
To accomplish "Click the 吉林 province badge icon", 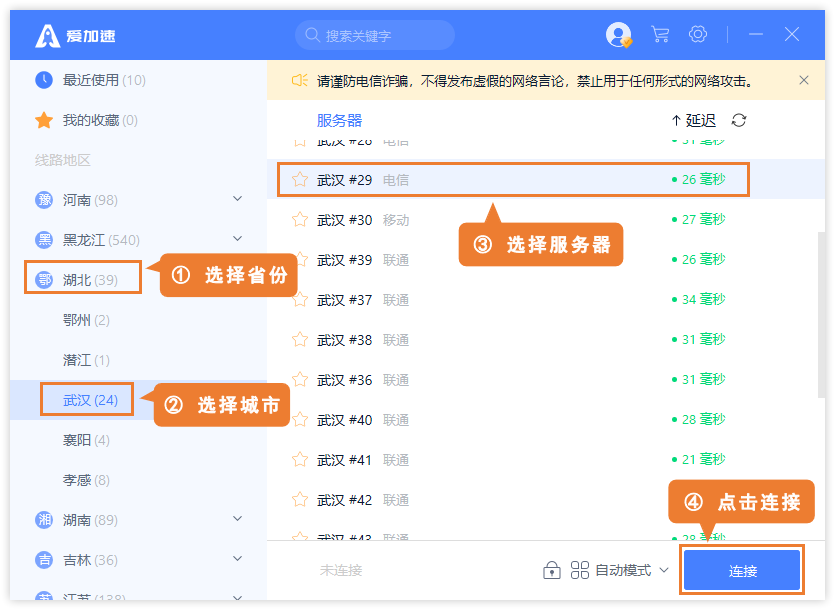I will coord(44,560).
